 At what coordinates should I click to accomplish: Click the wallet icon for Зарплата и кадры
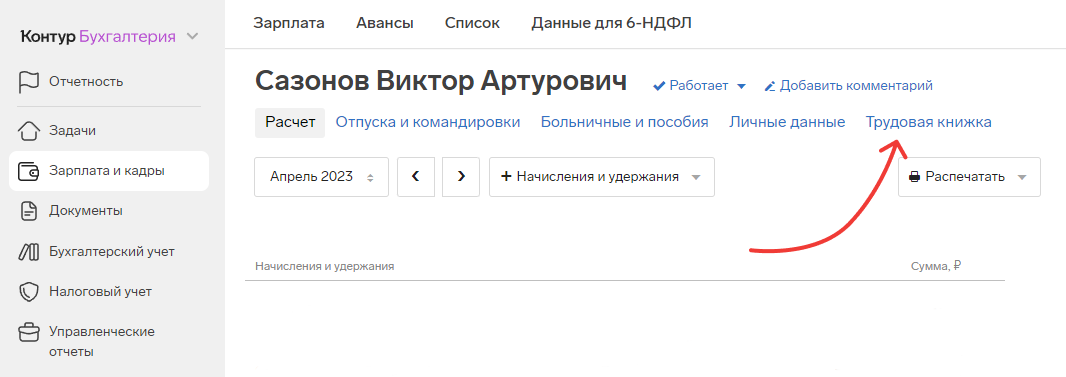[29, 171]
